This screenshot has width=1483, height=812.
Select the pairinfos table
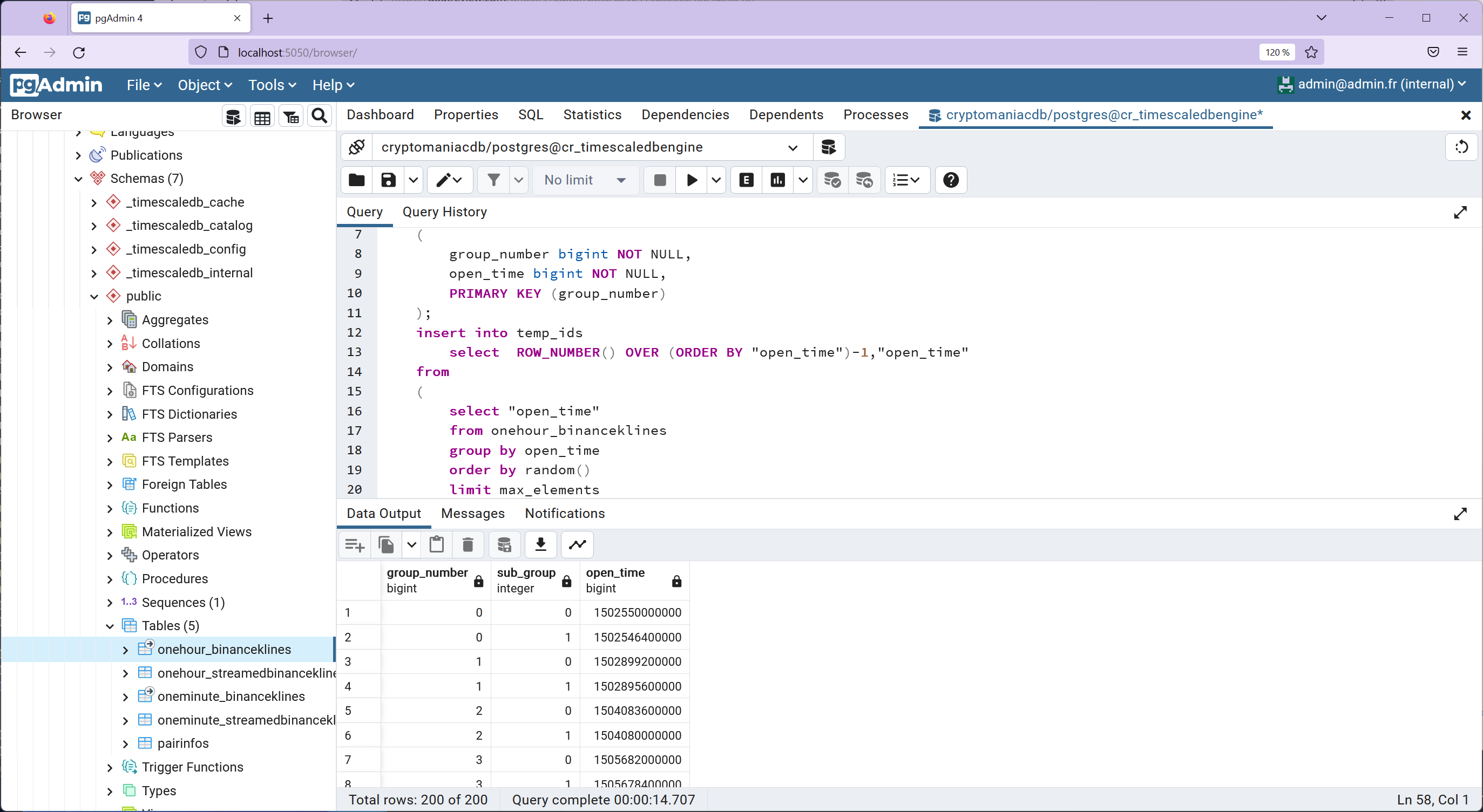pyautogui.click(x=183, y=743)
